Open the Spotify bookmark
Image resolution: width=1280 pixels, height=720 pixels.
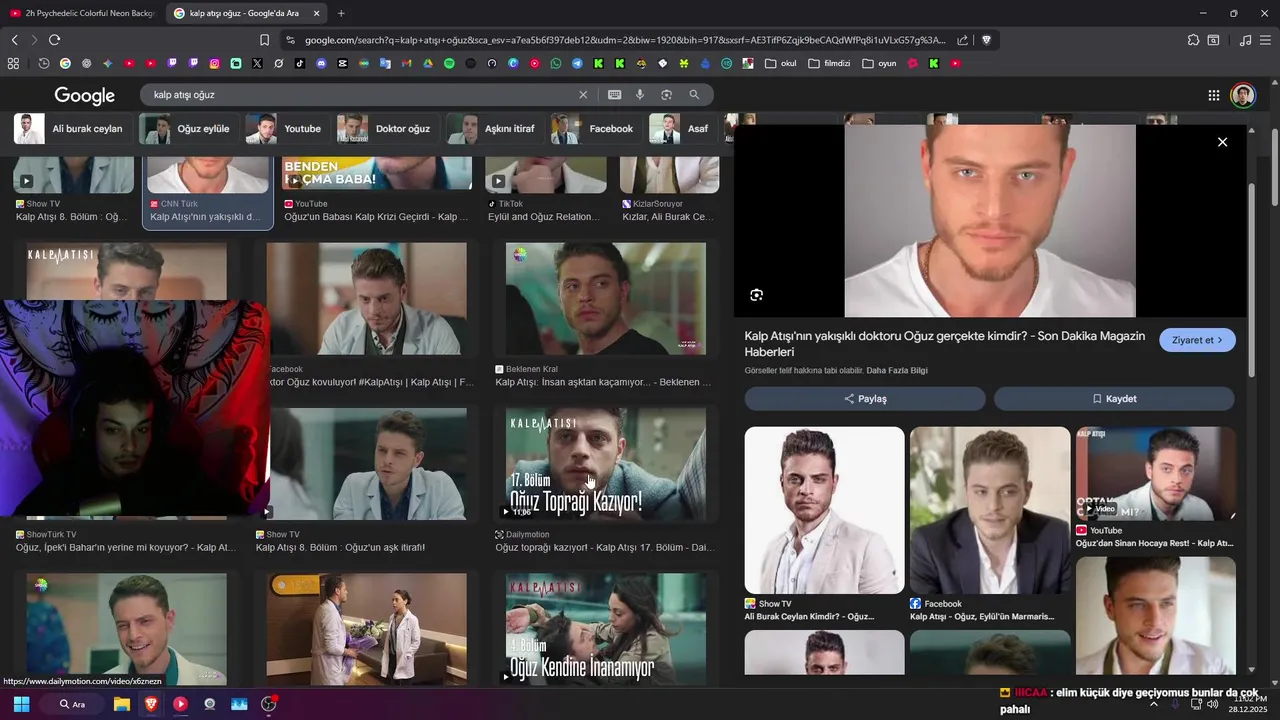[449, 63]
